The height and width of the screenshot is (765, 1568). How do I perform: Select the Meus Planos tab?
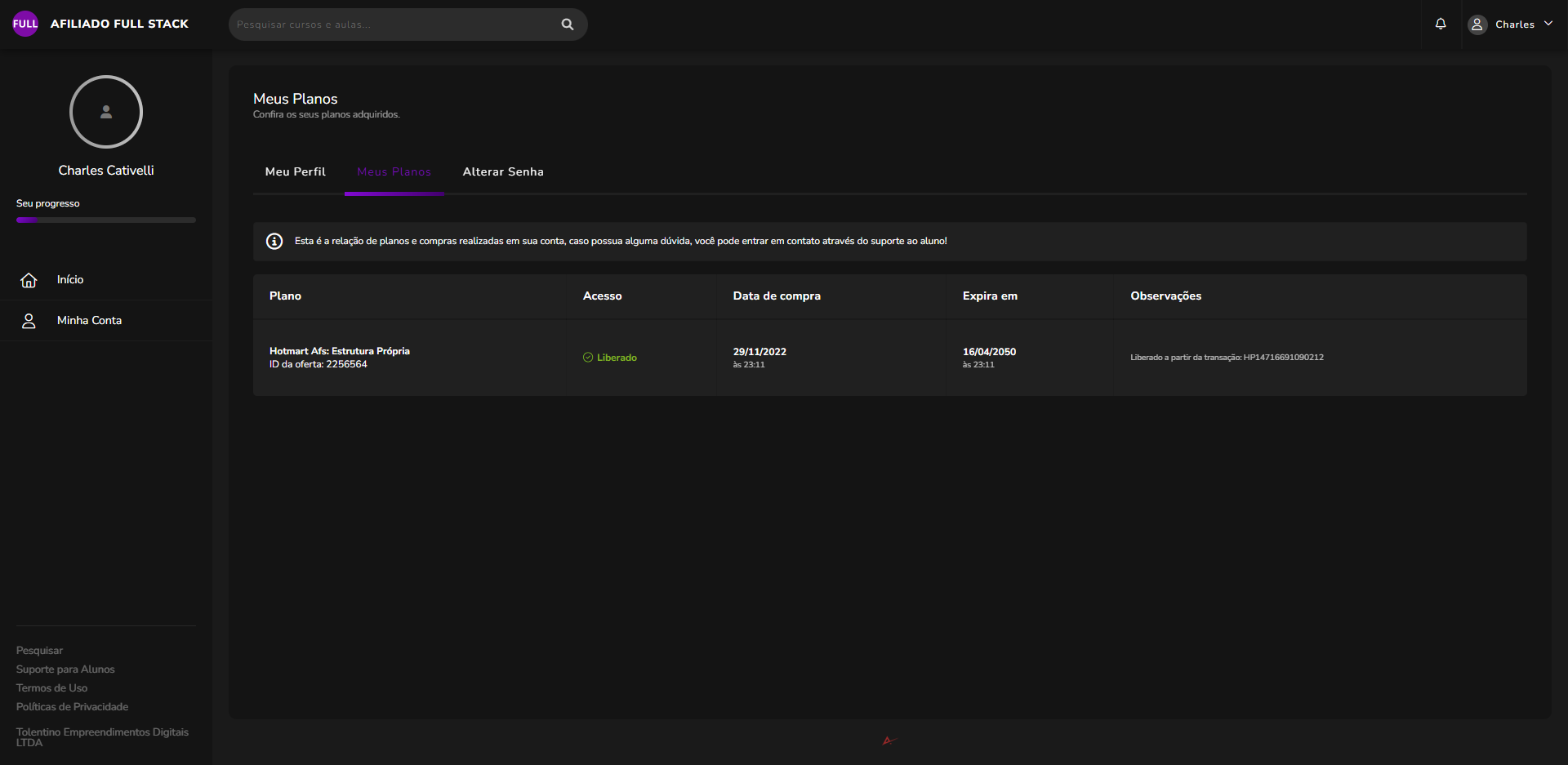point(394,172)
